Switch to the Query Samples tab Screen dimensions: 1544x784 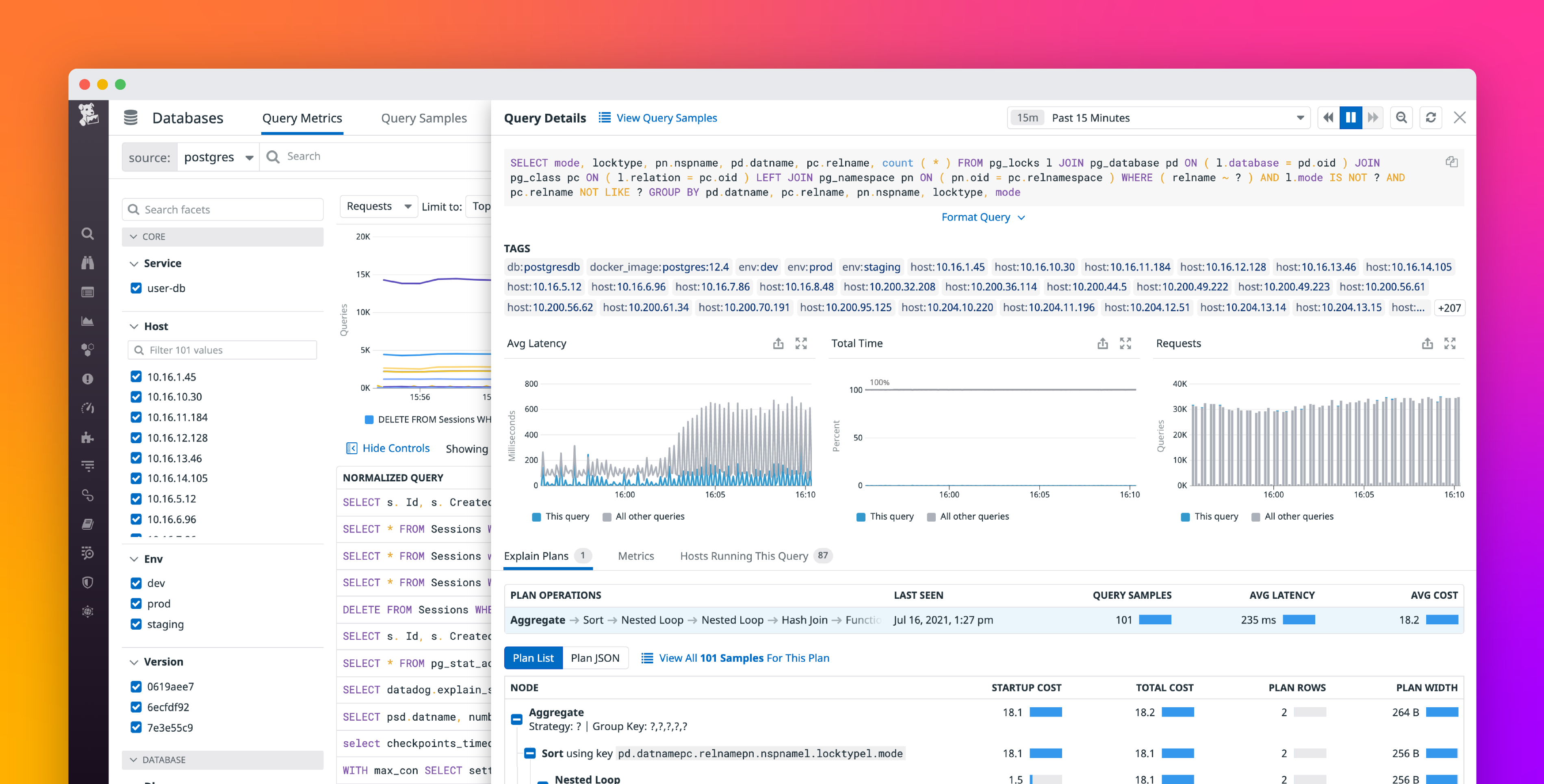click(424, 117)
